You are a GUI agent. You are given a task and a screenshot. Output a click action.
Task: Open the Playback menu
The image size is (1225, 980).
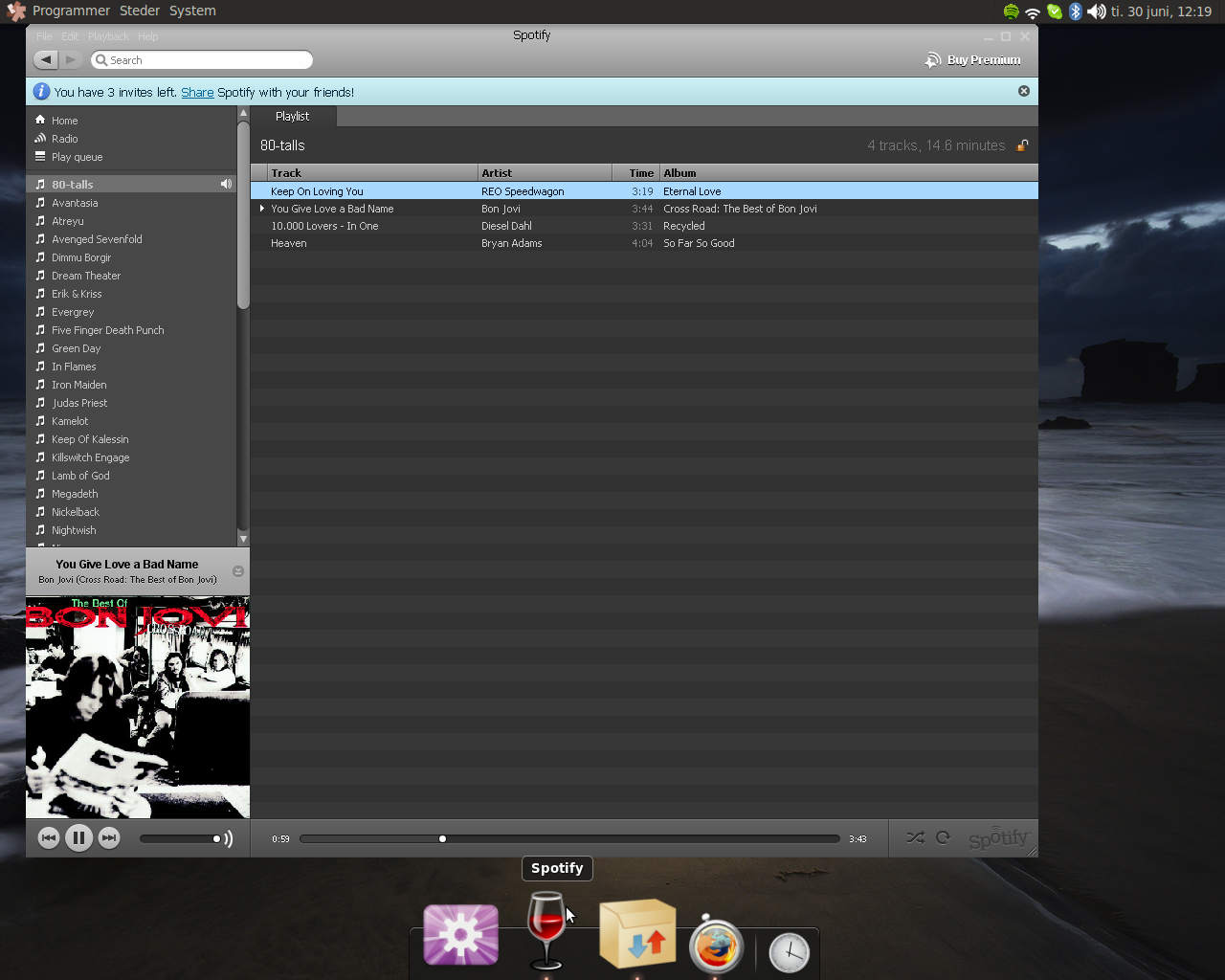108,36
